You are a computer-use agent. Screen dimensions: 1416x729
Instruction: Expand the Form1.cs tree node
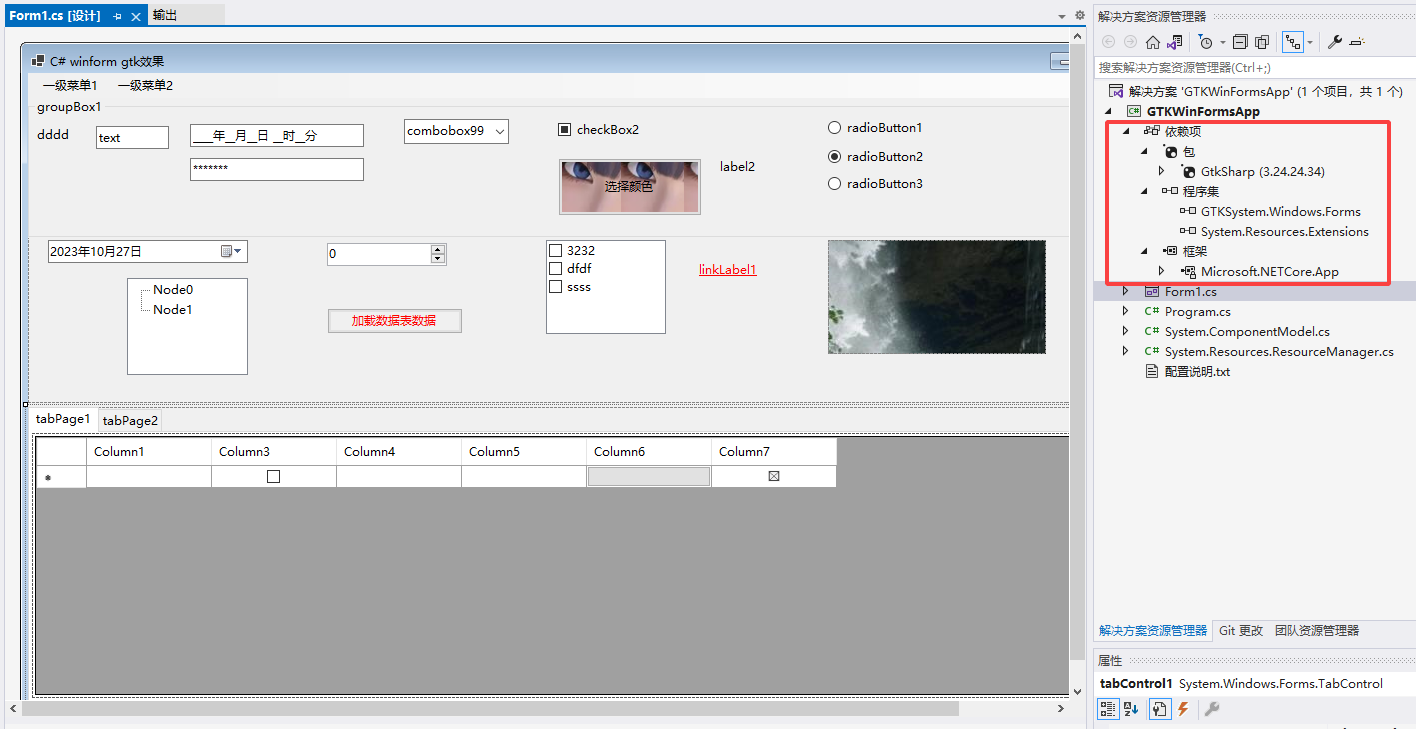pos(1126,291)
